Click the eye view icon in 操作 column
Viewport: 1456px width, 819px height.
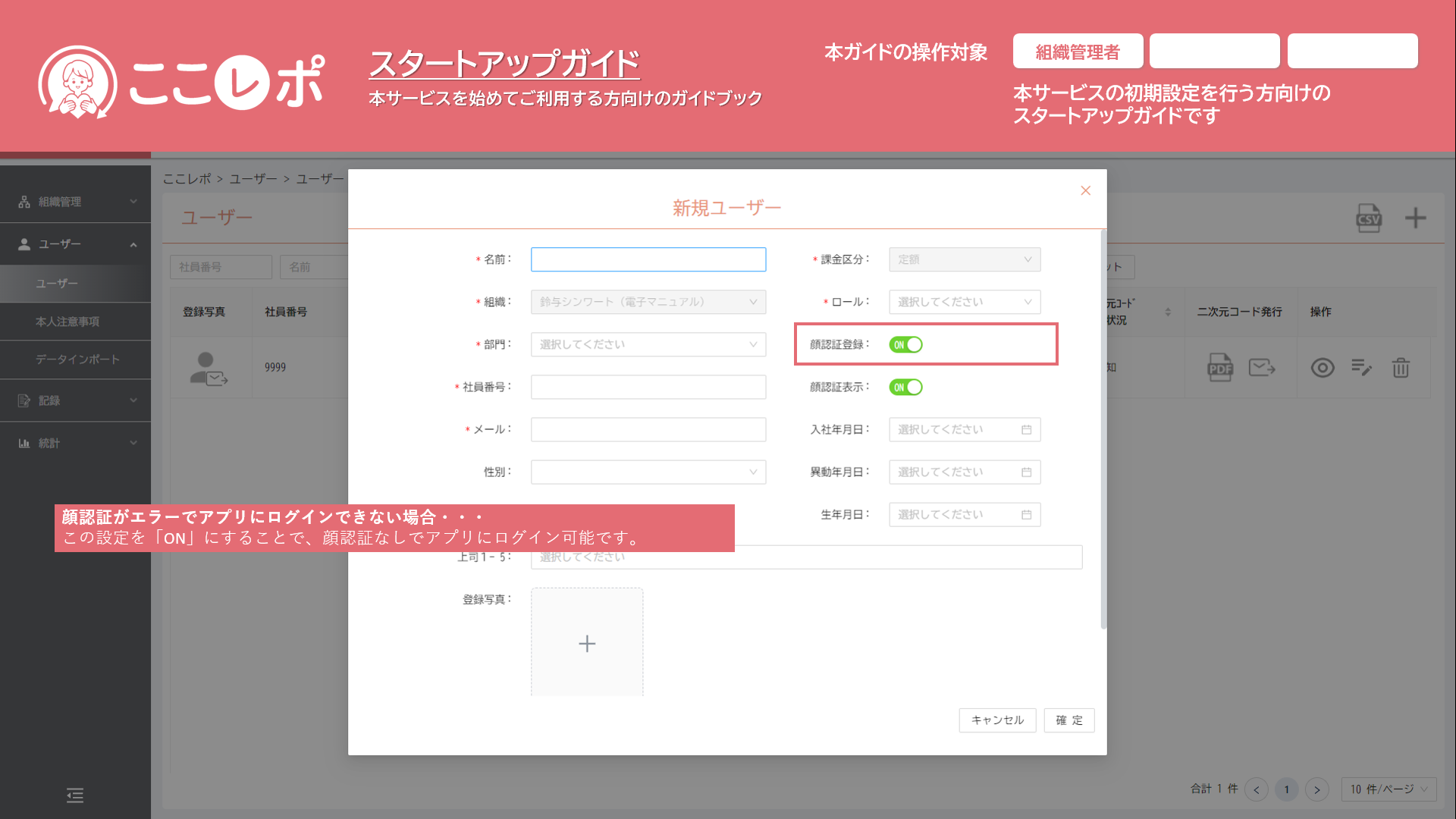[x=1323, y=368]
